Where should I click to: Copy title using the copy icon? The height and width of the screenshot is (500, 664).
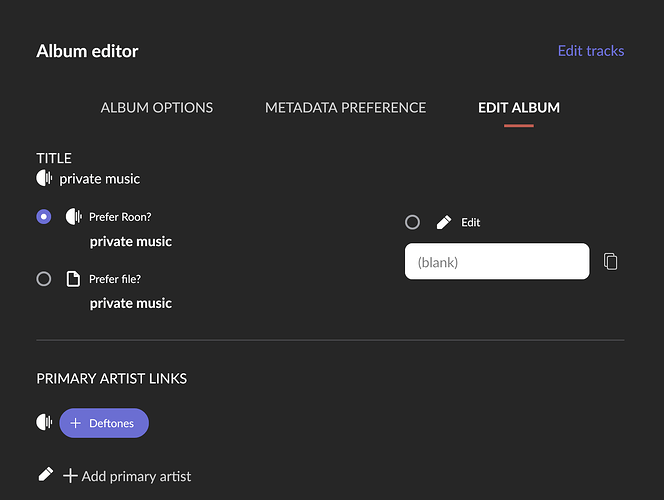point(611,262)
